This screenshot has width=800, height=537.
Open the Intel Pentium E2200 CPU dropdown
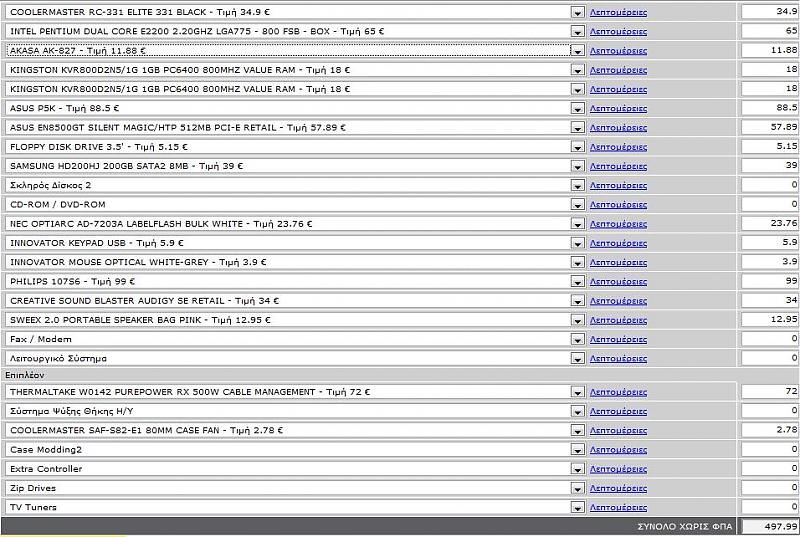coord(577,32)
